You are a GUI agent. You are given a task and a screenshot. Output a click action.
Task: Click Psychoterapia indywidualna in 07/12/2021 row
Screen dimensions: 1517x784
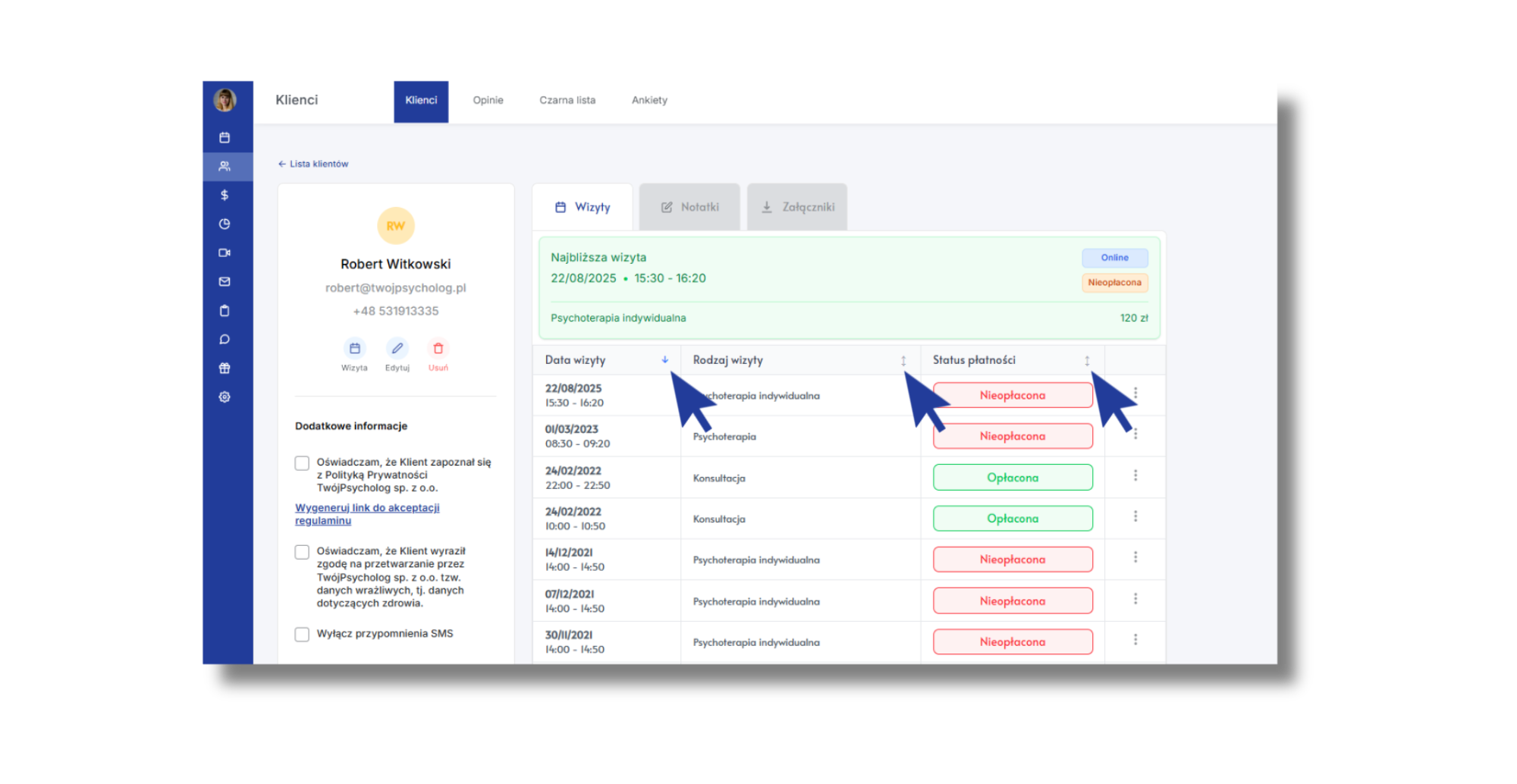tap(756, 602)
